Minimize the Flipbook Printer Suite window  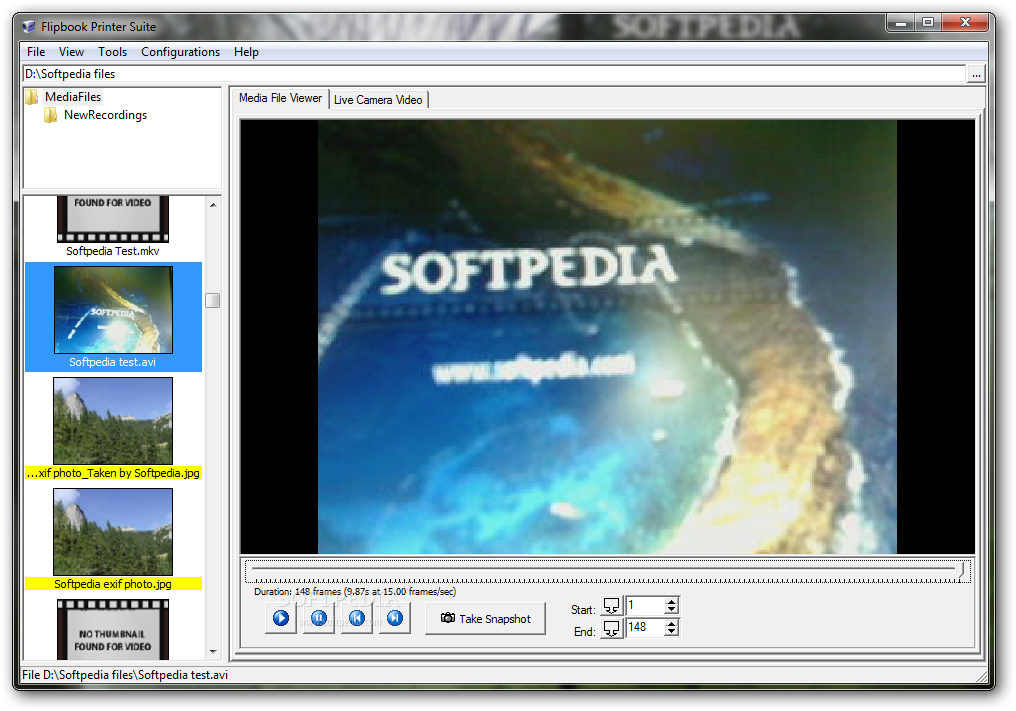900,23
